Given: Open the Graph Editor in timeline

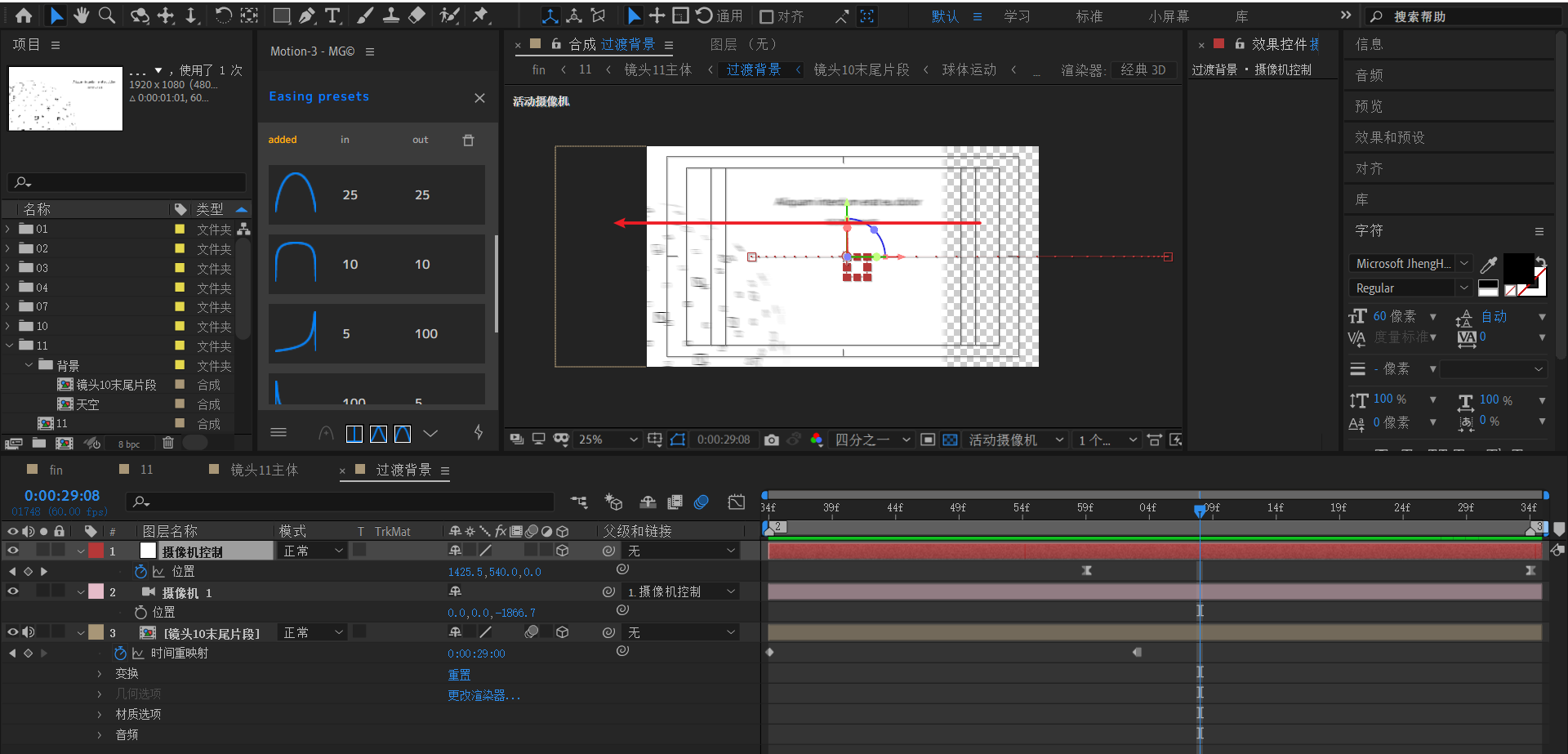Looking at the screenshot, I should [736, 502].
